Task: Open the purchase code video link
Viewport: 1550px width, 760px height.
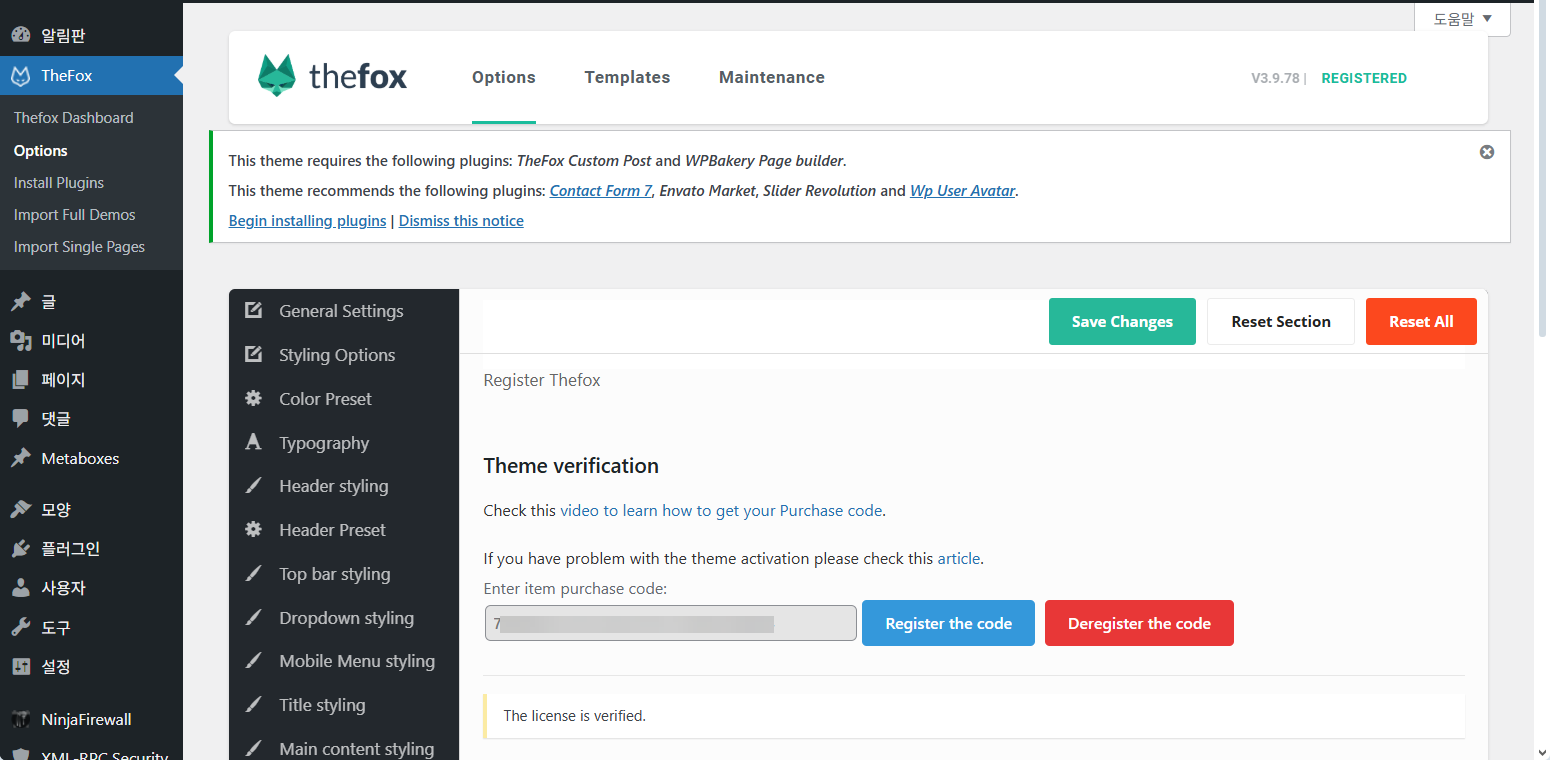Action: [x=721, y=510]
